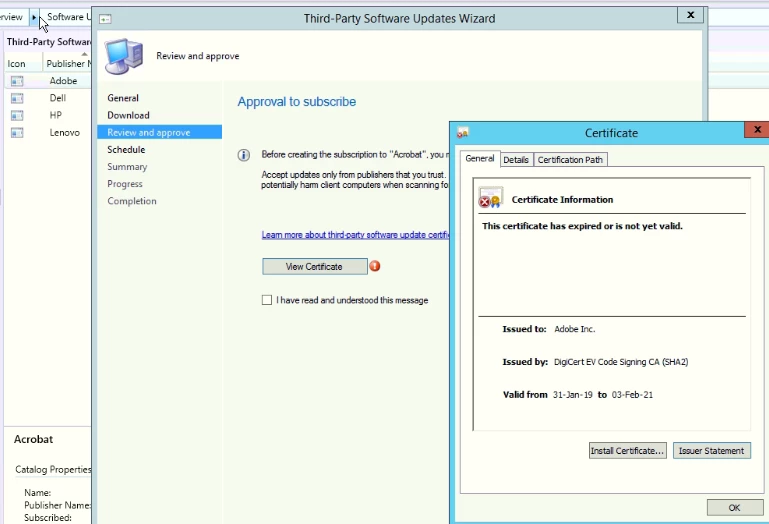
Task: Click the Completion wizard step
Action: pyautogui.click(x=132, y=201)
